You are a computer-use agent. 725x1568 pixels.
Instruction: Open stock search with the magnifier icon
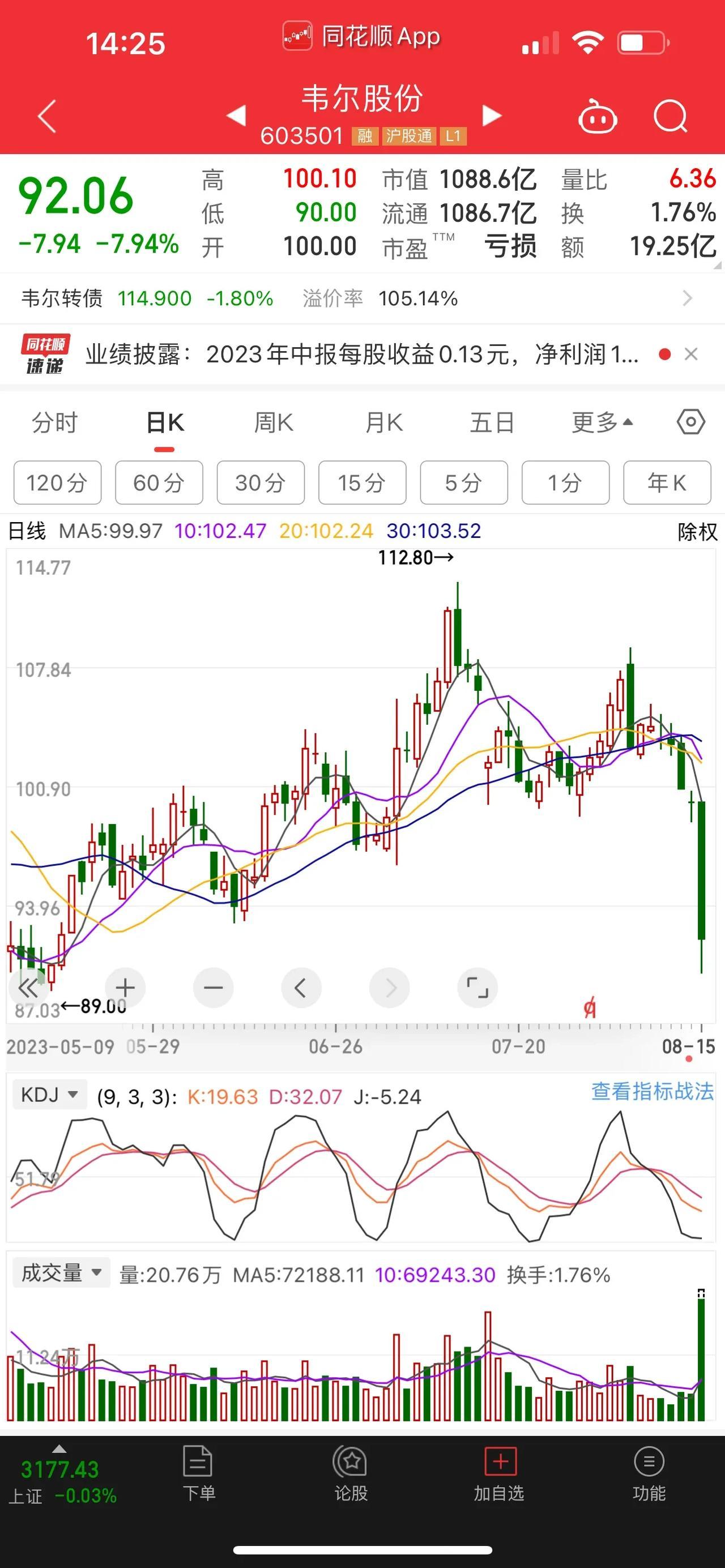click(x=670, y=116)
